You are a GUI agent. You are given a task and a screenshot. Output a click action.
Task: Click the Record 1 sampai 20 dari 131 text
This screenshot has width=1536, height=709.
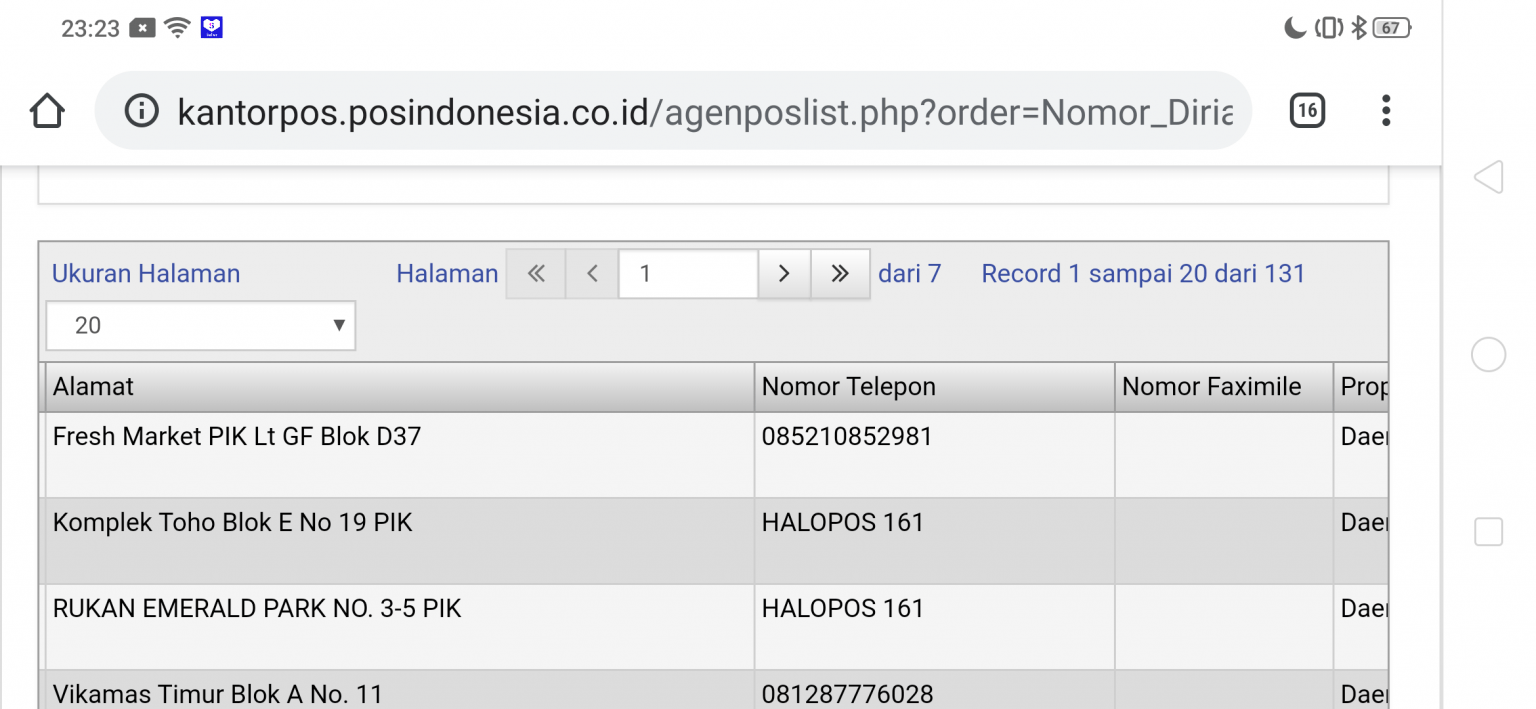click(1143, 273)
